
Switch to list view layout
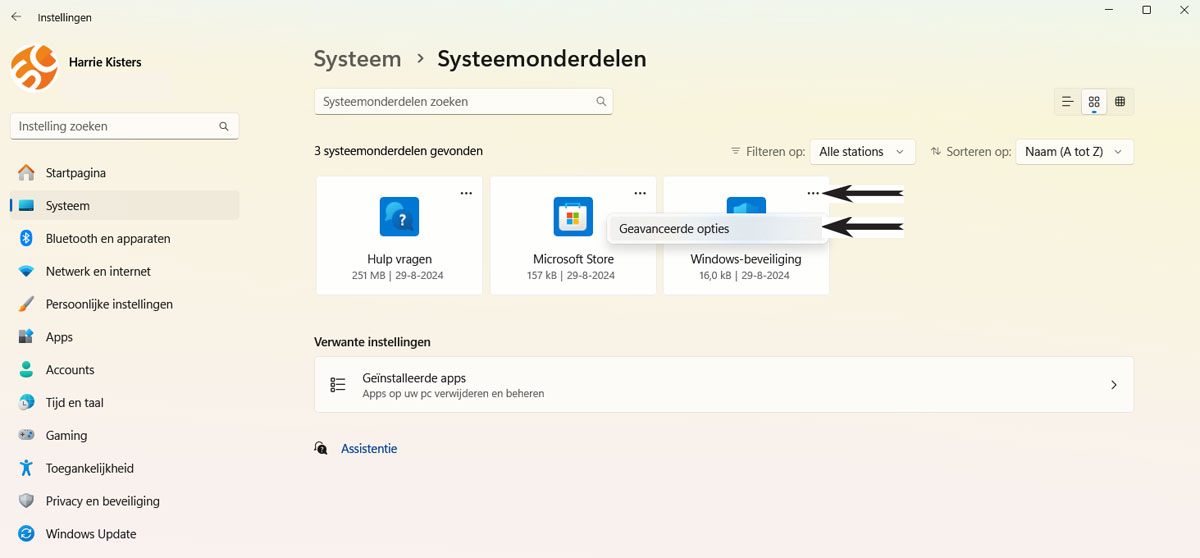1068,101
